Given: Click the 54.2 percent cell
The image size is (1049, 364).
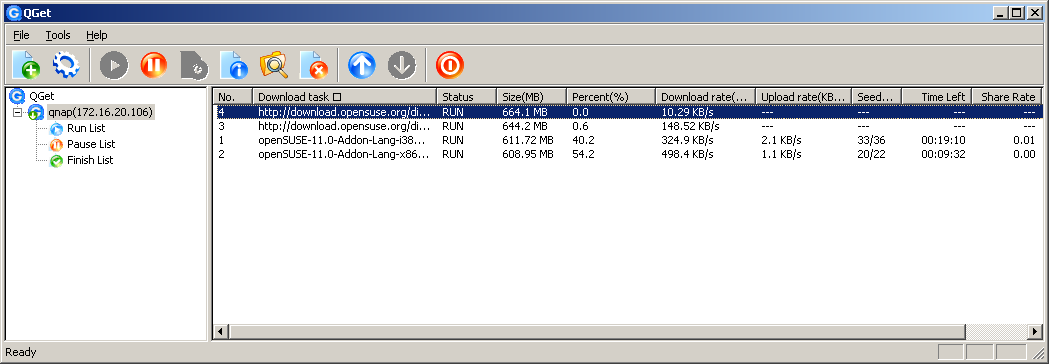Looking at the screenshot, I should pos(582,155).
